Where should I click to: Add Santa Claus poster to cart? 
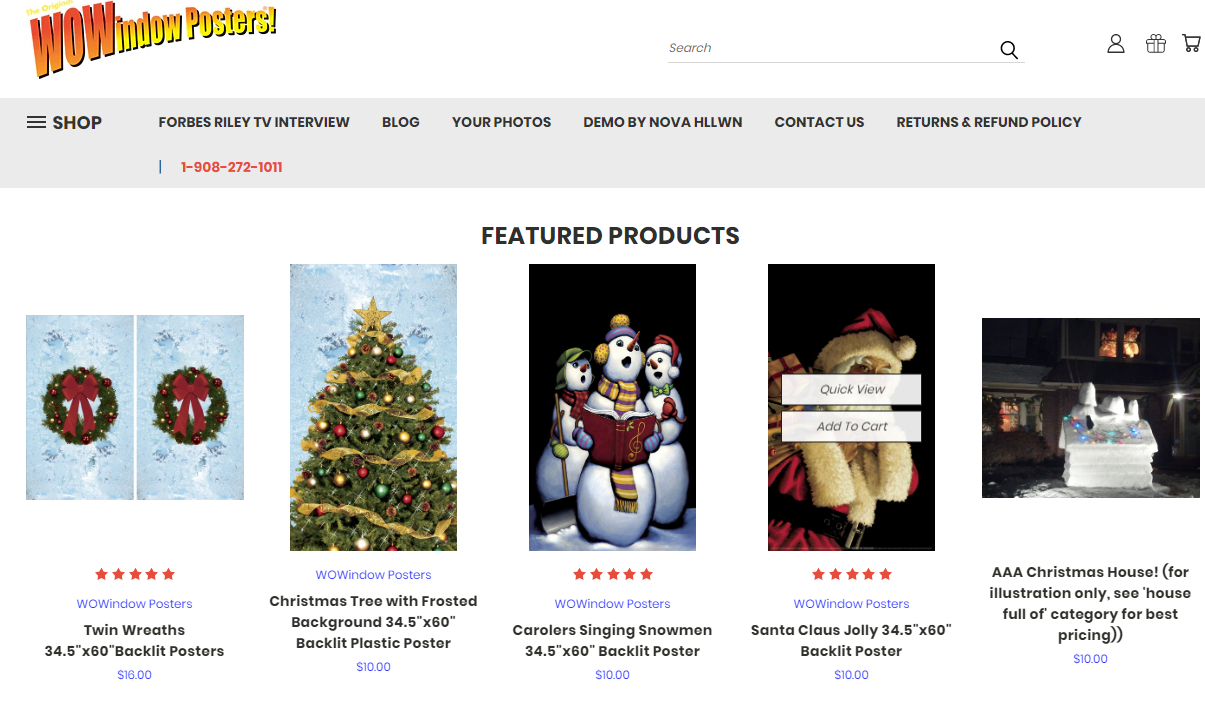pyautogui.click(x=851, y=426)
